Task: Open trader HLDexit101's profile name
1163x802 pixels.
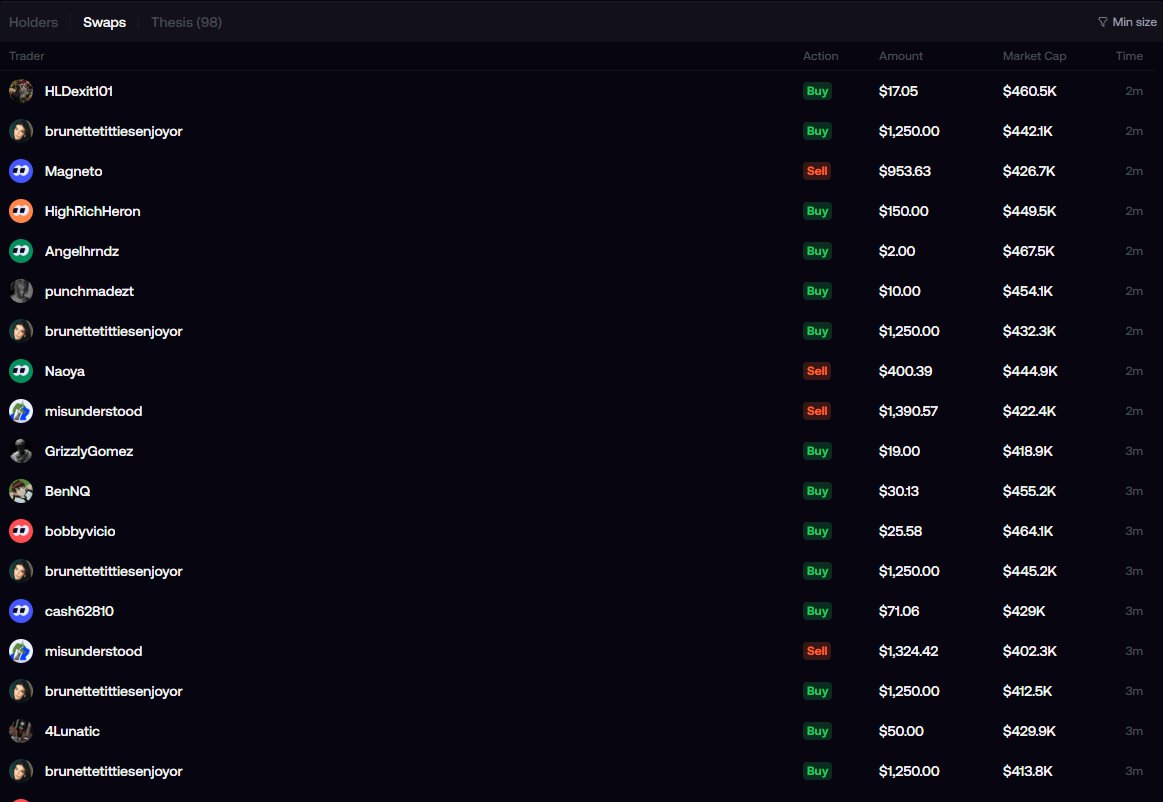Action: [79, 91]
